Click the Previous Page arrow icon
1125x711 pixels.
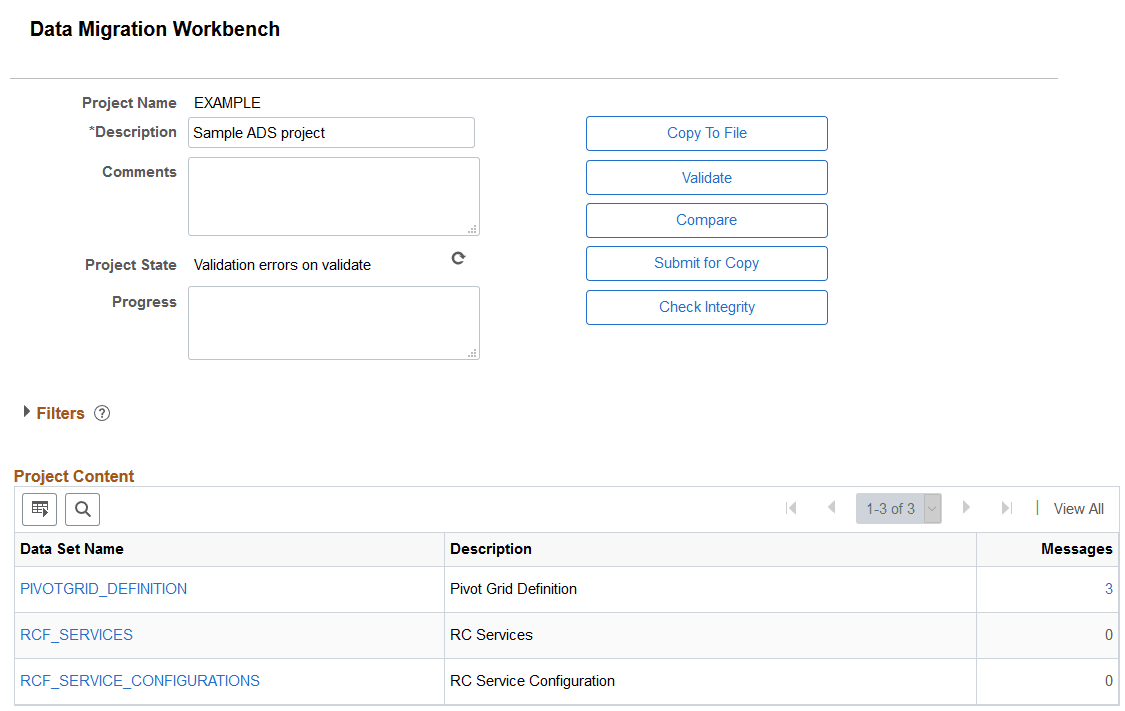click(x=832, y=508)
